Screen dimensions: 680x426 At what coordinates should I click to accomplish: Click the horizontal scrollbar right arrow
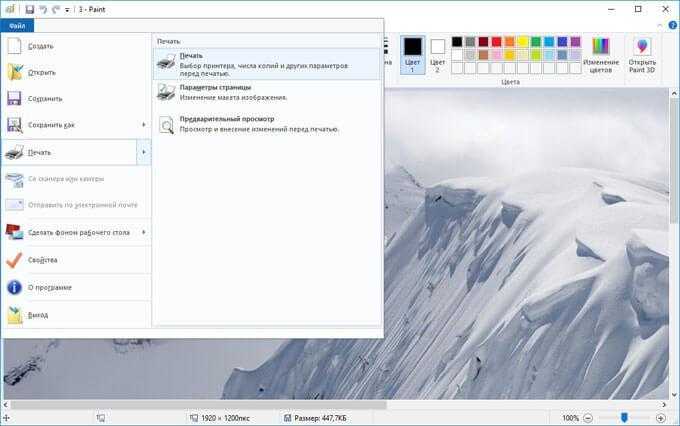click(664, 404)
